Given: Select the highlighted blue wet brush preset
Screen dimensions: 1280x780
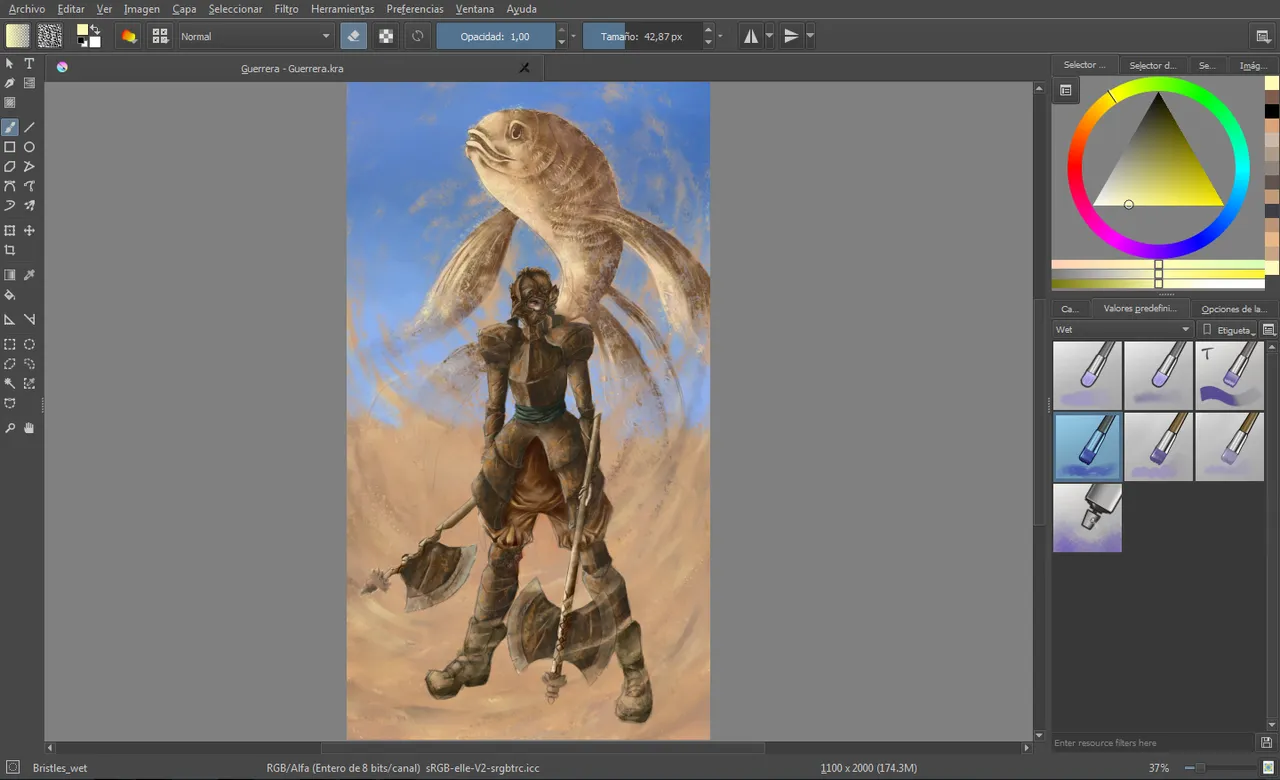Looking at the screenshot, I should click(1087, 446).
